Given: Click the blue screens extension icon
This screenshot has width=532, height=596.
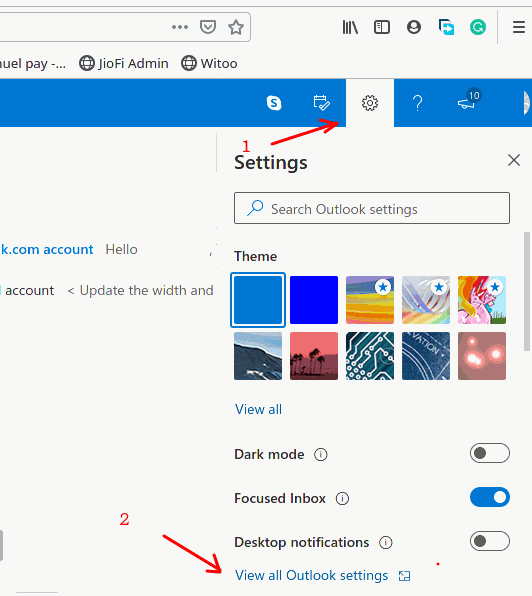Looking at the screenshot, I should coord(446,27).
